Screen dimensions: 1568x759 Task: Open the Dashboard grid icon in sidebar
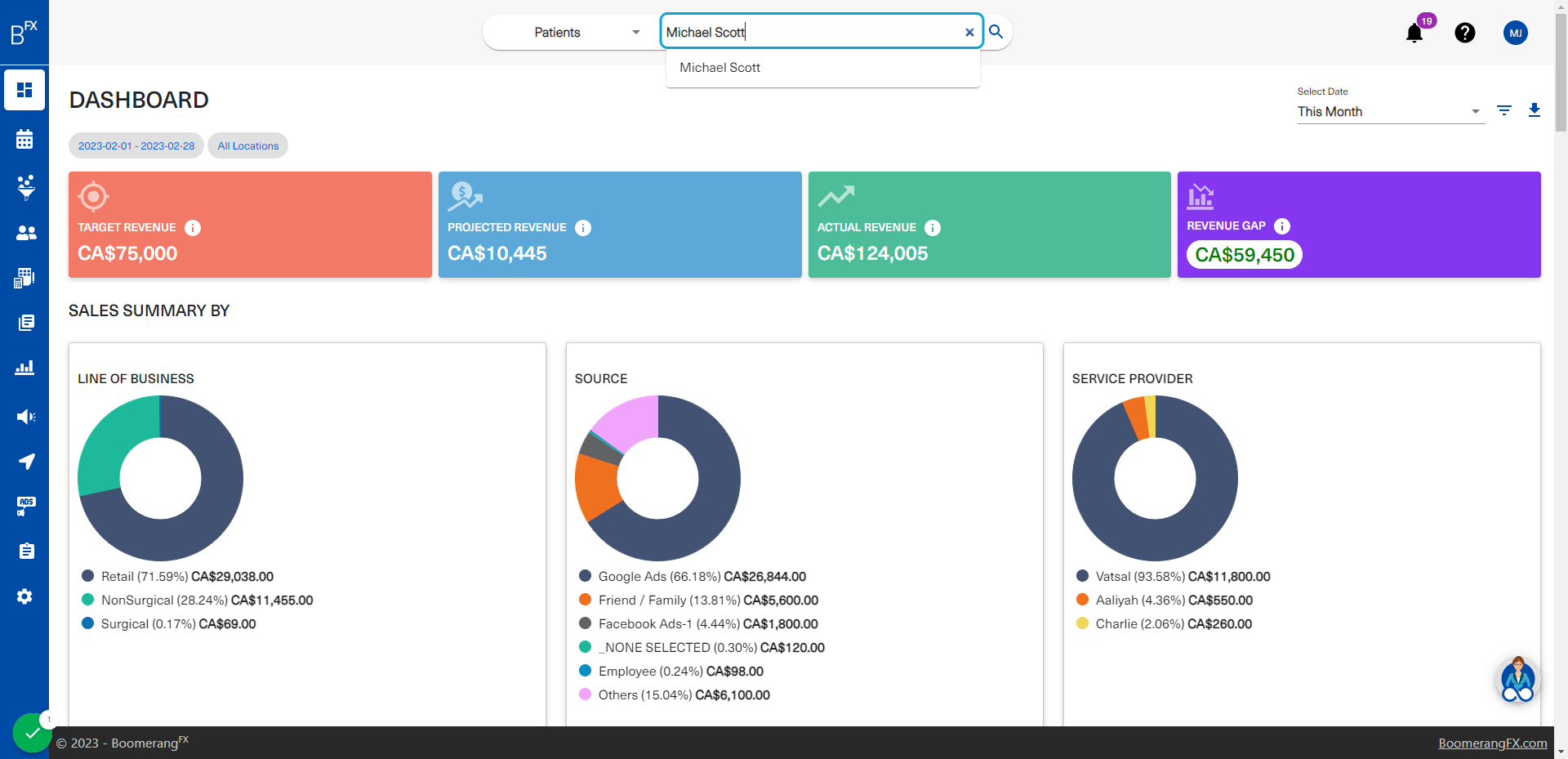click(x=24, y=90)
